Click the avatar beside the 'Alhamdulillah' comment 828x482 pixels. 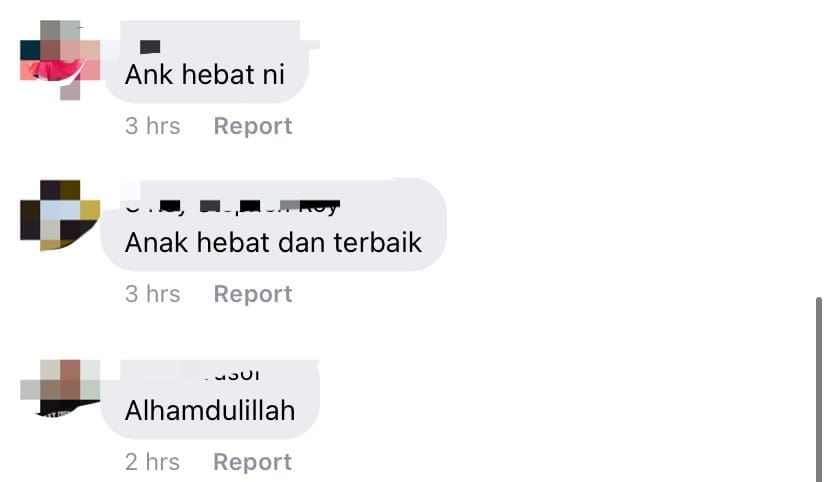(60, 388)
